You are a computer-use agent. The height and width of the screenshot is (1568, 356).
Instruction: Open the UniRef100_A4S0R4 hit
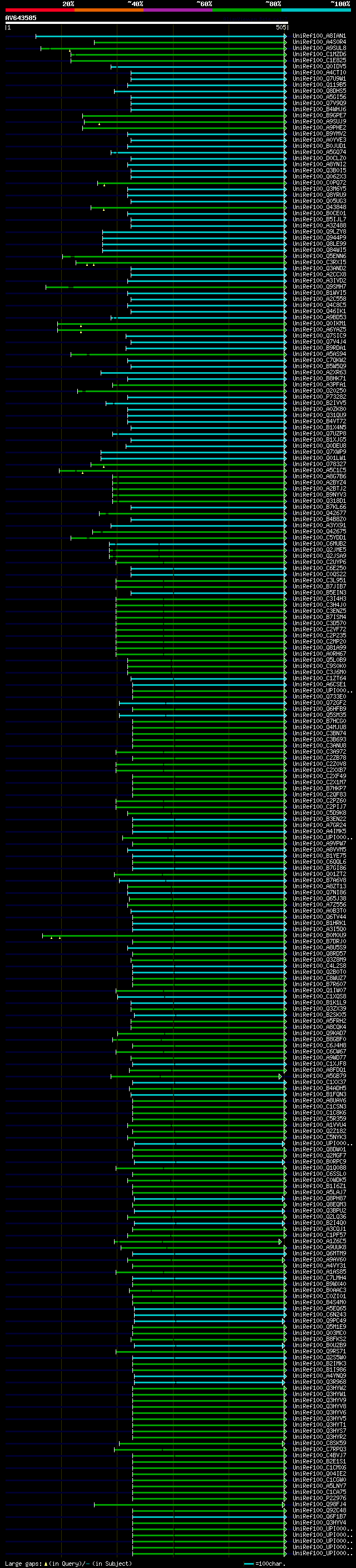click(x=319, y=42)
